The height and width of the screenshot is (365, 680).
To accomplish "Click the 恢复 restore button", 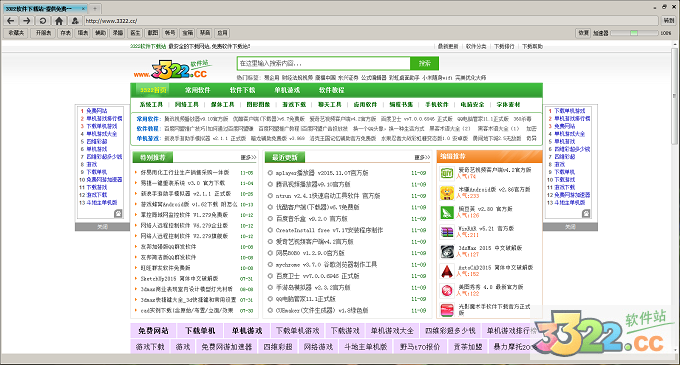I will click(x=584, y=33).
